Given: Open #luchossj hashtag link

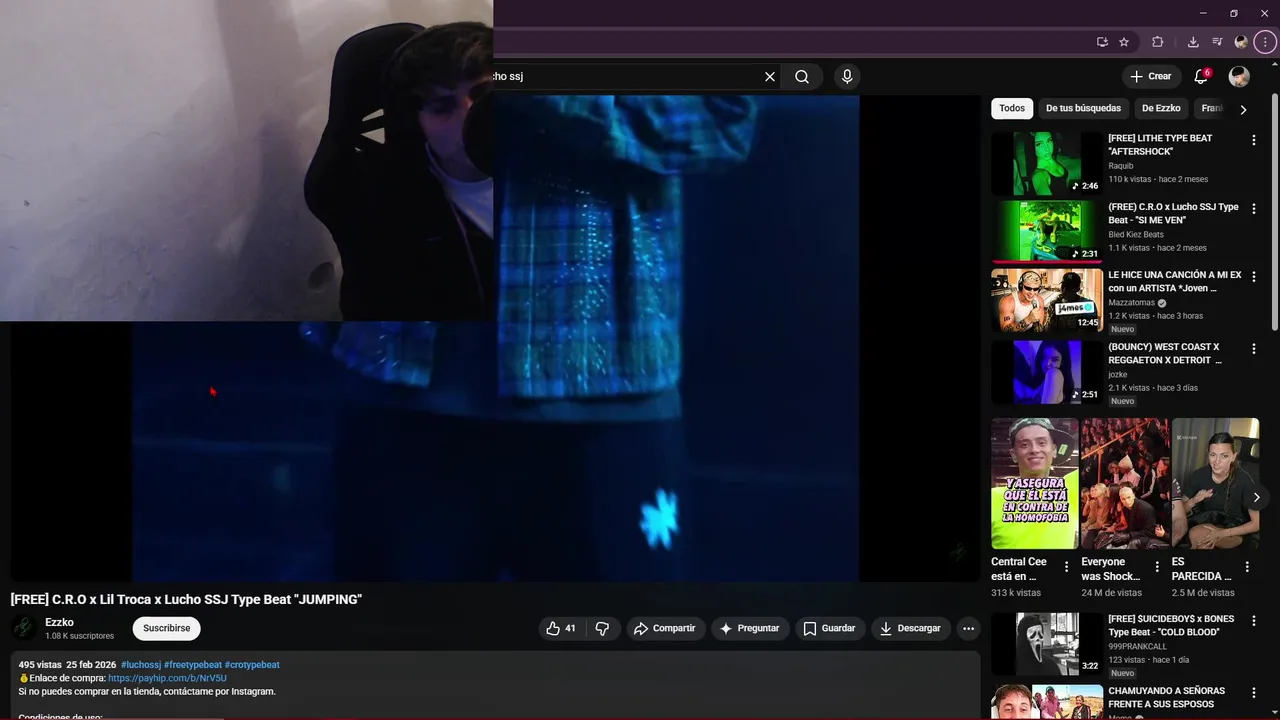Looking at the screenshot, I should click(140, 665).
